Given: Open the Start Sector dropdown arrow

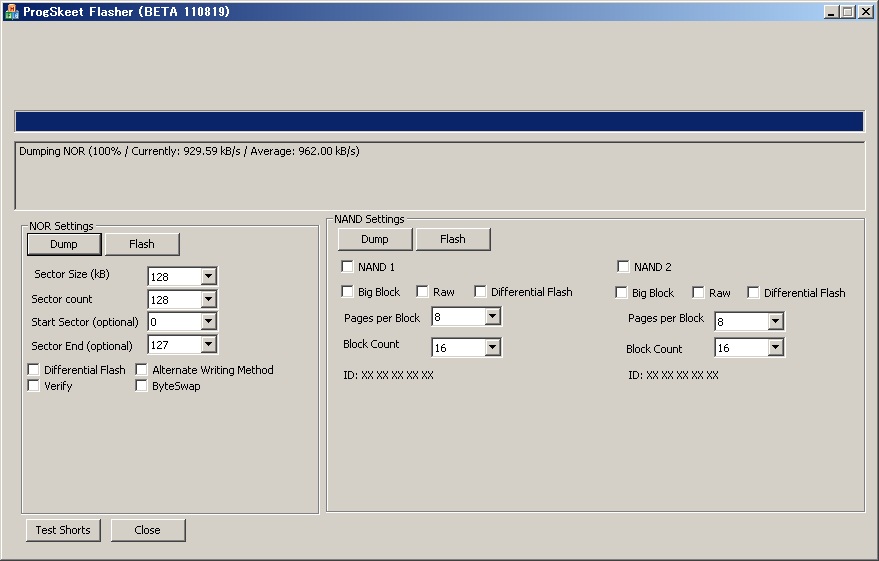Looking at the screenshot, I should [209, 322].
